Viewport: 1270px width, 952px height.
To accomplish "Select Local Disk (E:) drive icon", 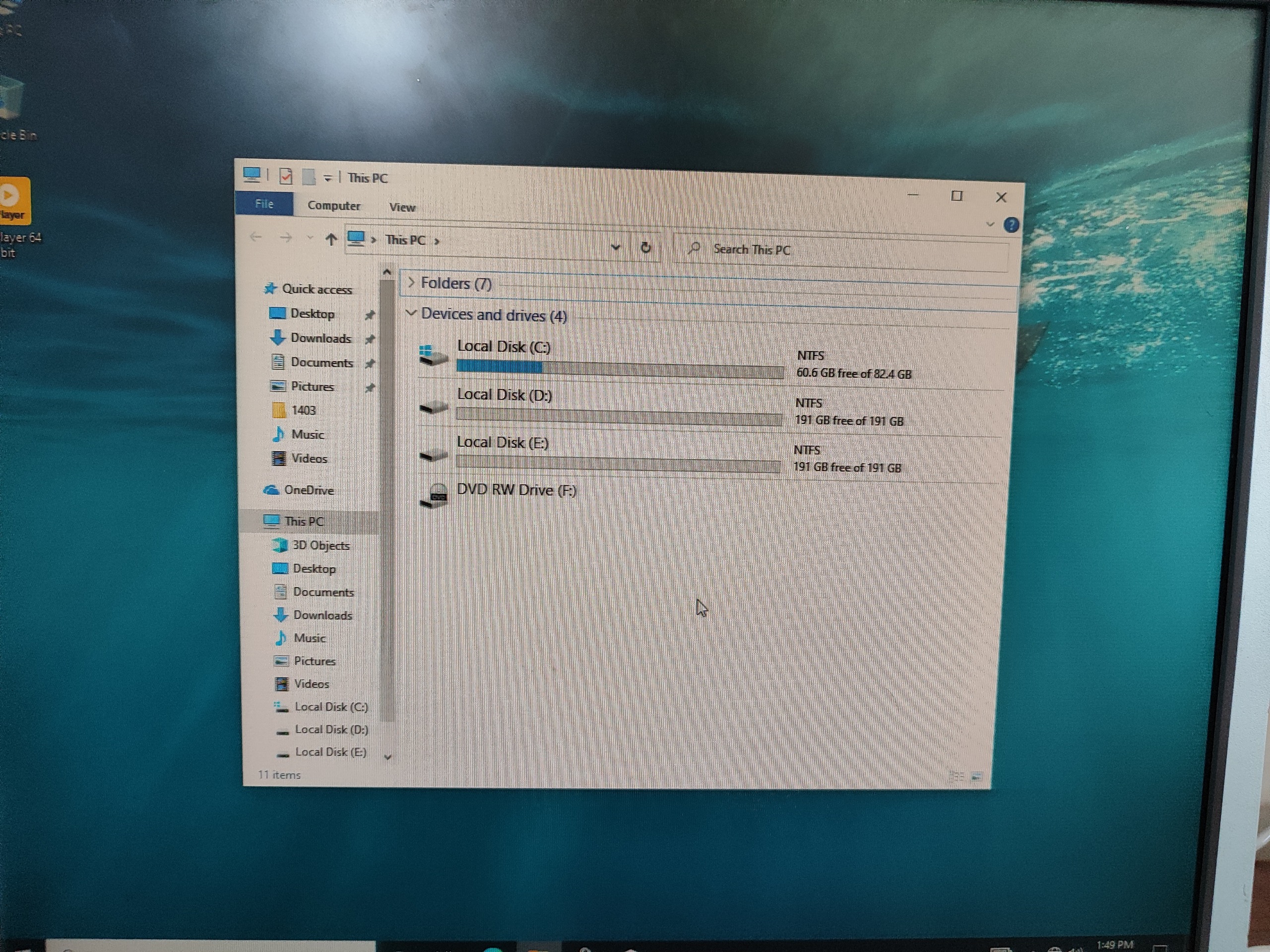I will click(x=434, y=455).
